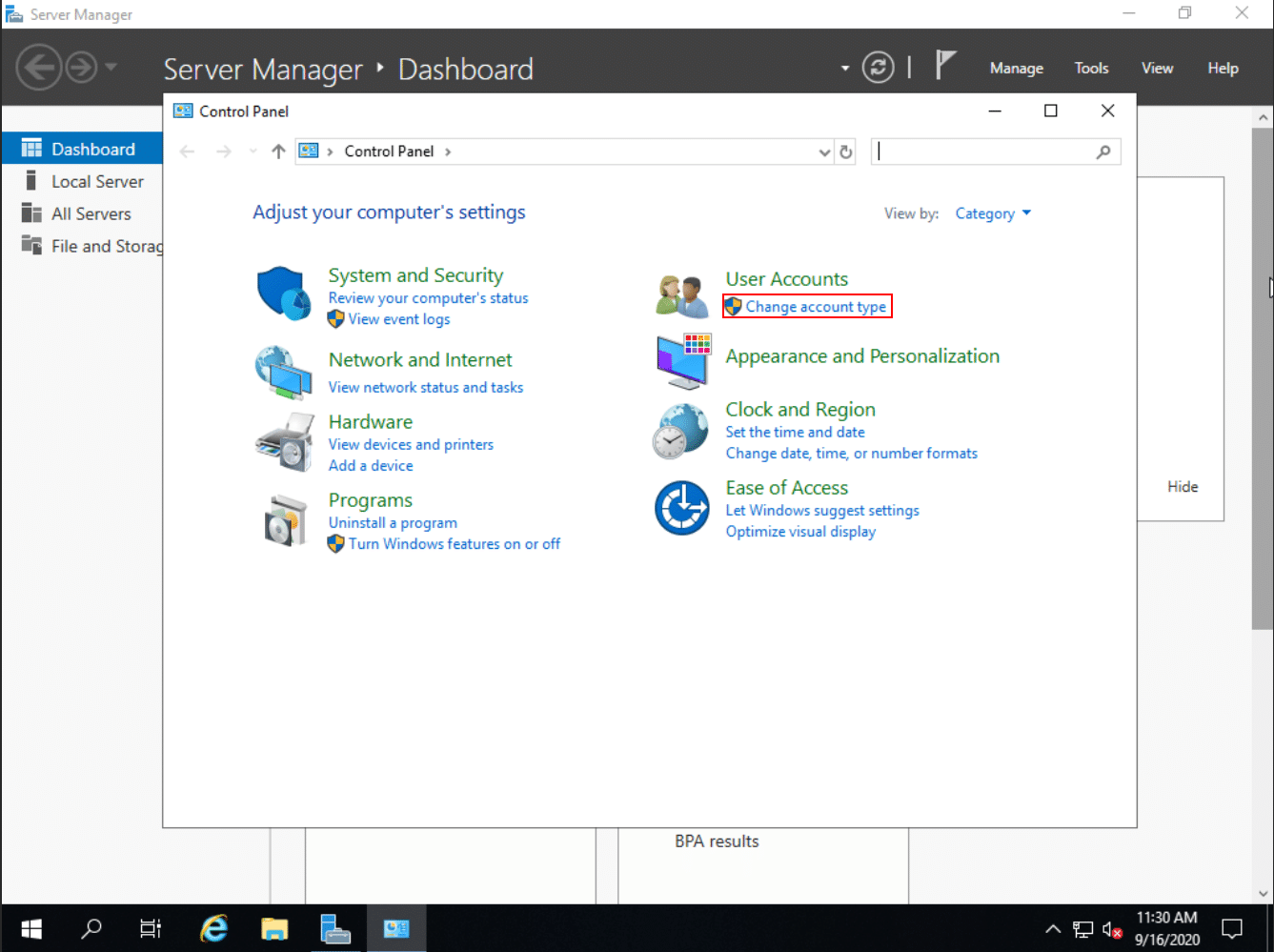Refresh the Control Panel address bar
1274x952 pixels.
click(845, 152)
